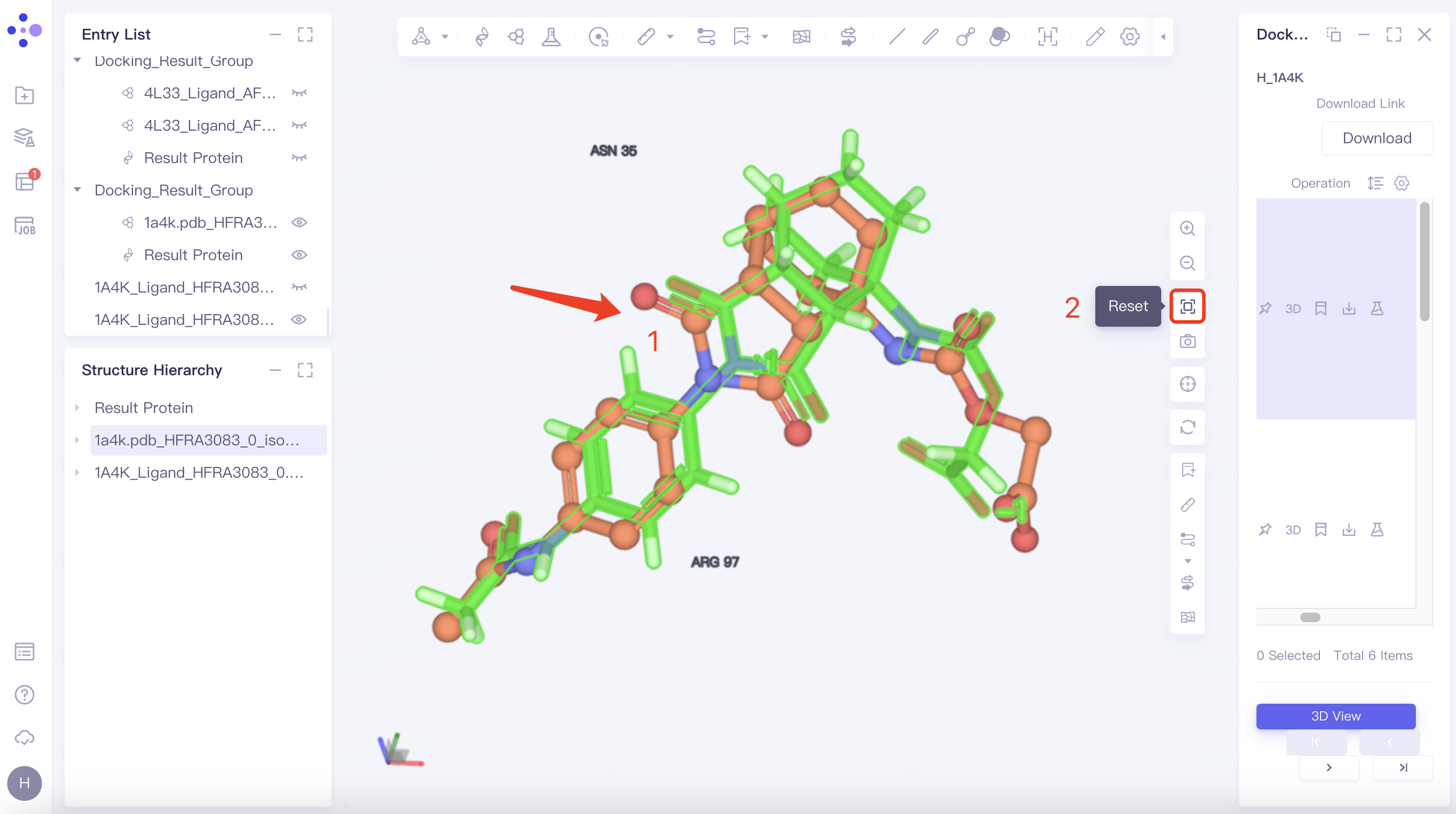Image resolution: width=1456 pixels, height=814 pixels.
Task: Open Help from the left sidebar question mark
Action: pyautogui.click(x=24, y=694)
